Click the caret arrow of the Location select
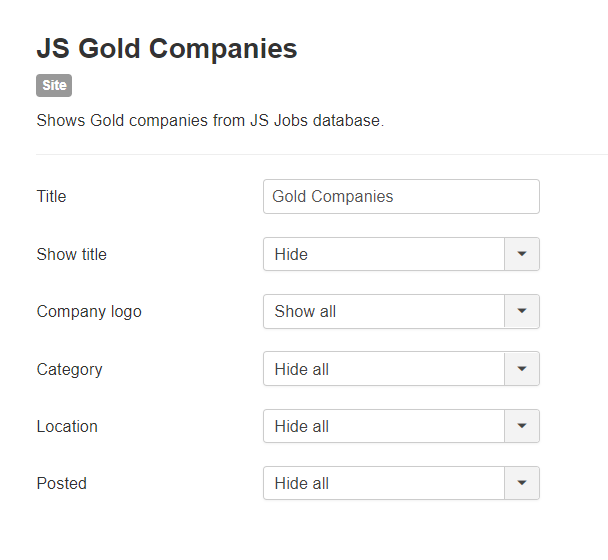This screenshot has height=560, width=608. pos(522,426)
